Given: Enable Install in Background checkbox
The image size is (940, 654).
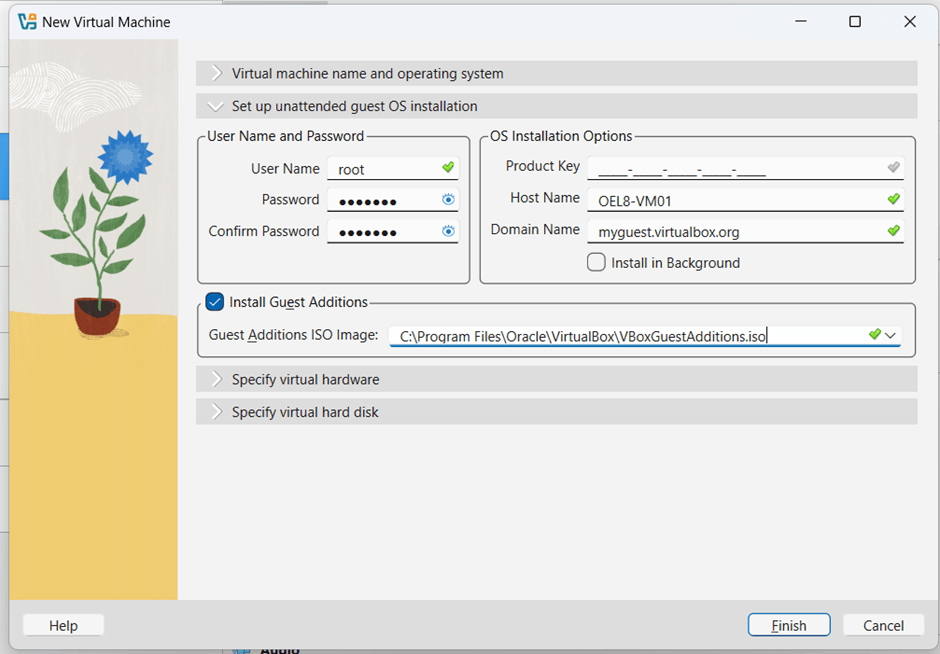Looking at the screenshot, I should [597, 263].
